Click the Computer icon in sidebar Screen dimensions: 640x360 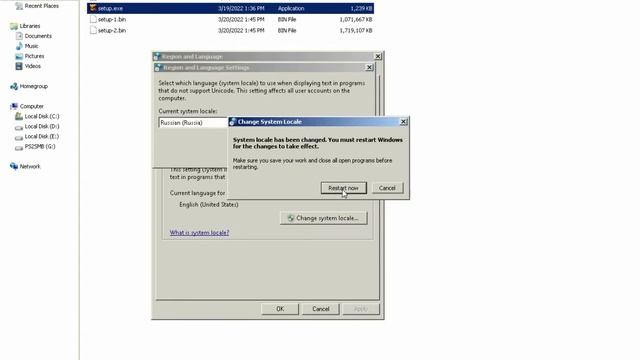tap(14, 106)
